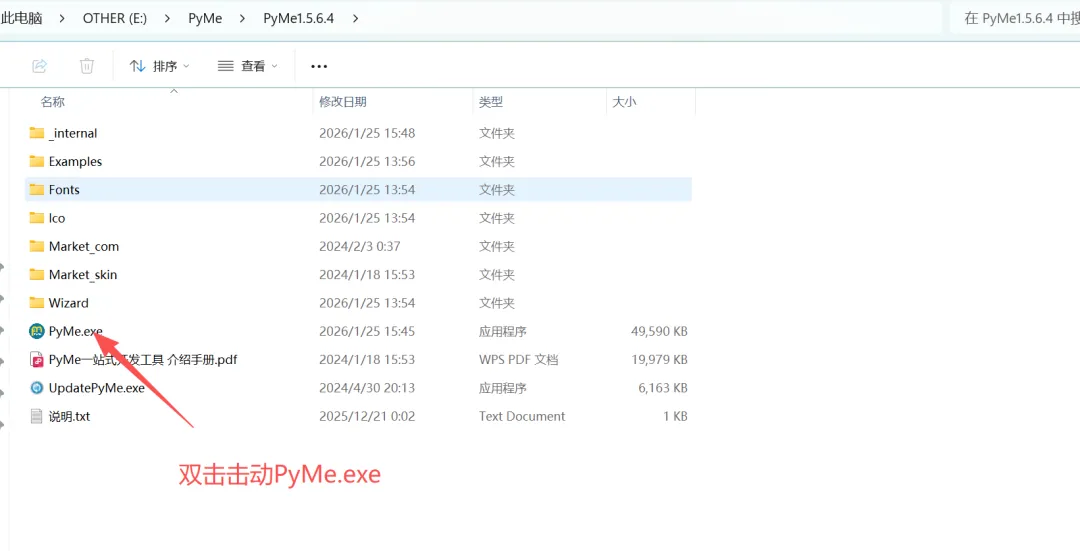Click OTHER (E:) in the breadcrumb
This screenshot has width=1080, height=551.
pyautogui.click(x=115, y=19)
